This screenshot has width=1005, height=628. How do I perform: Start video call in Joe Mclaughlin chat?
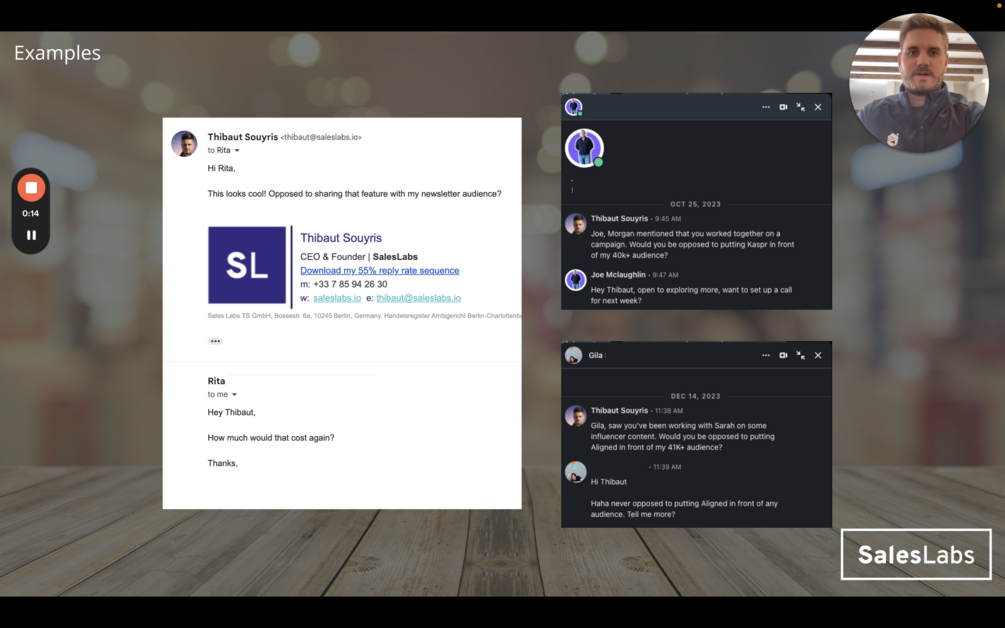click(x=783, y=107)
